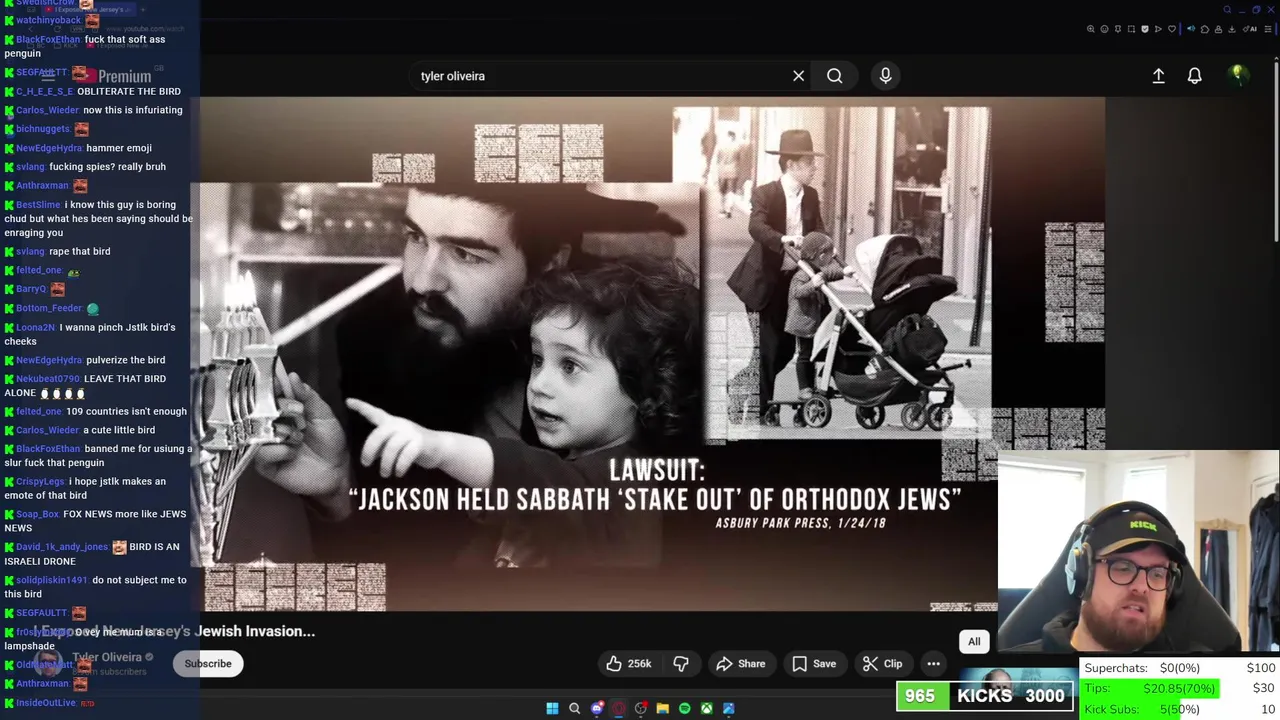
Task: Open the easy setup sliders icon
Action: (x=1268, y=29)
